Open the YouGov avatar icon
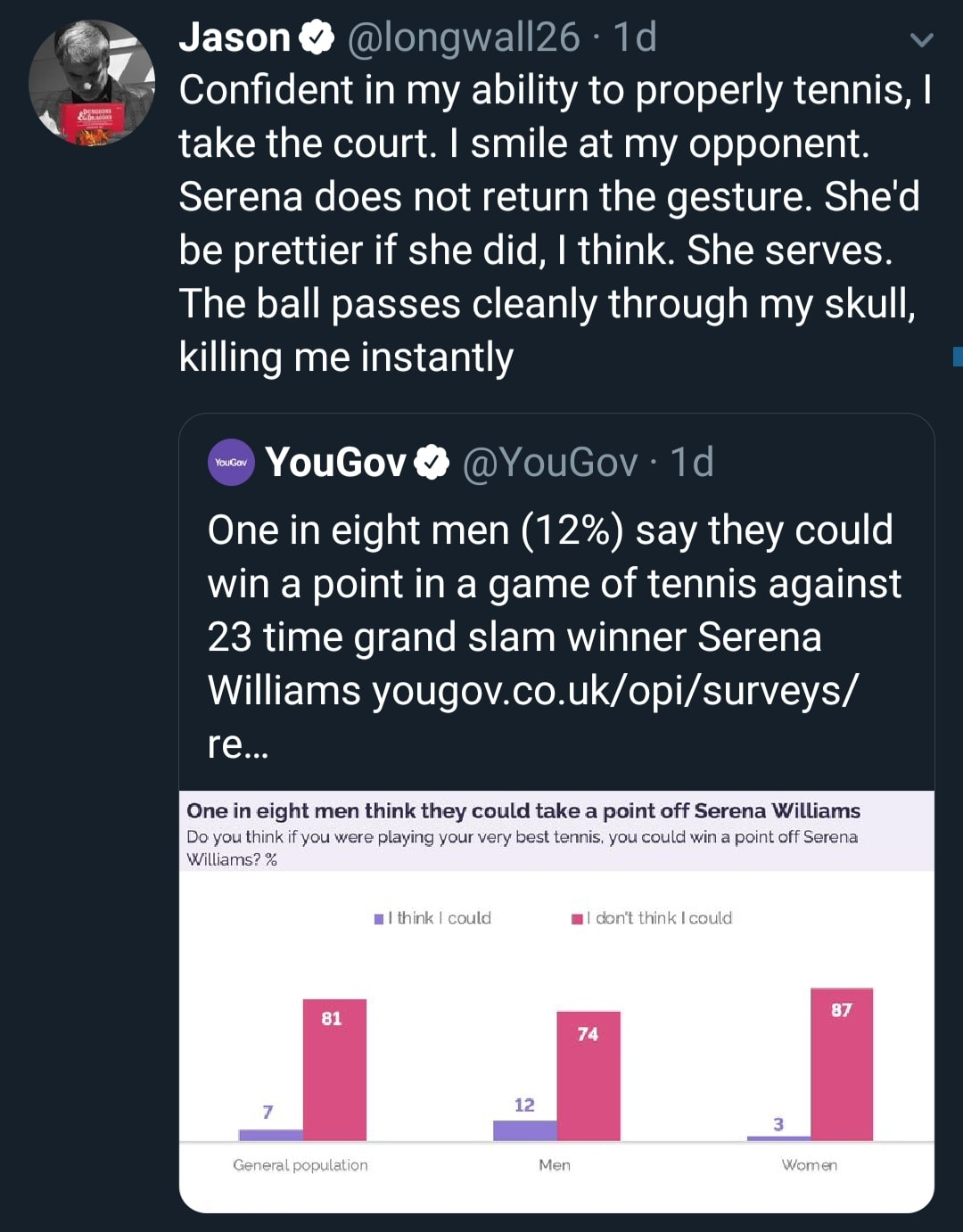 pos(232,462)
